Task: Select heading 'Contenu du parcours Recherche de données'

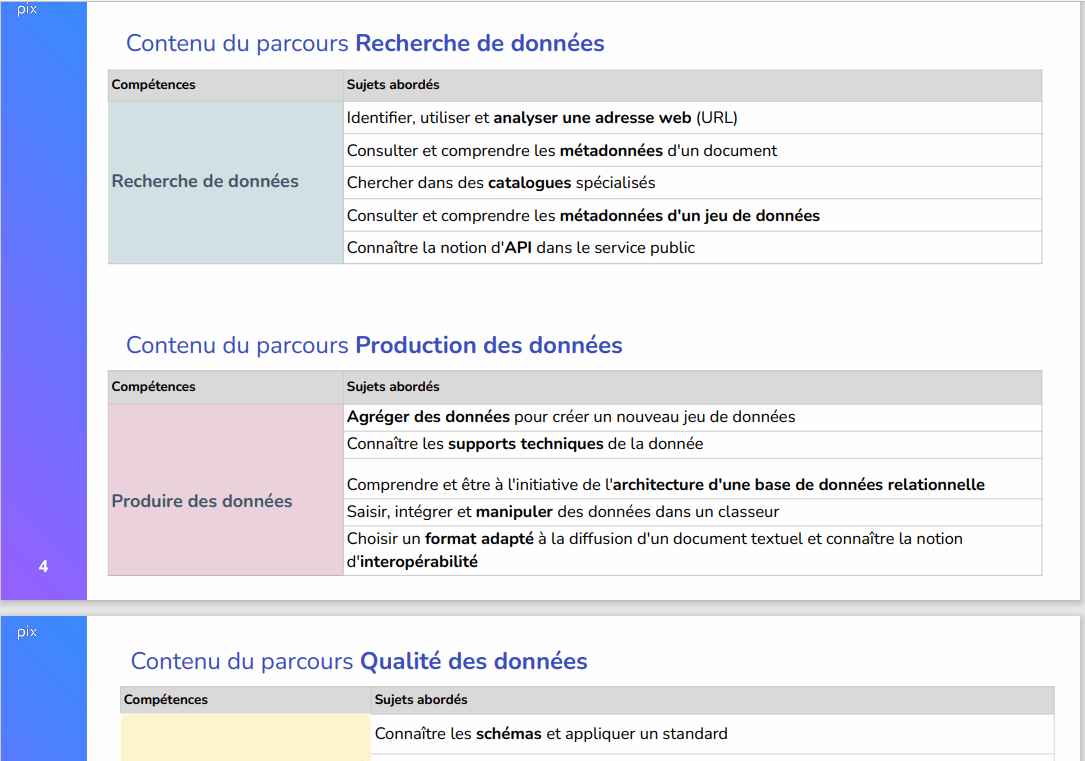Action: 365,43
